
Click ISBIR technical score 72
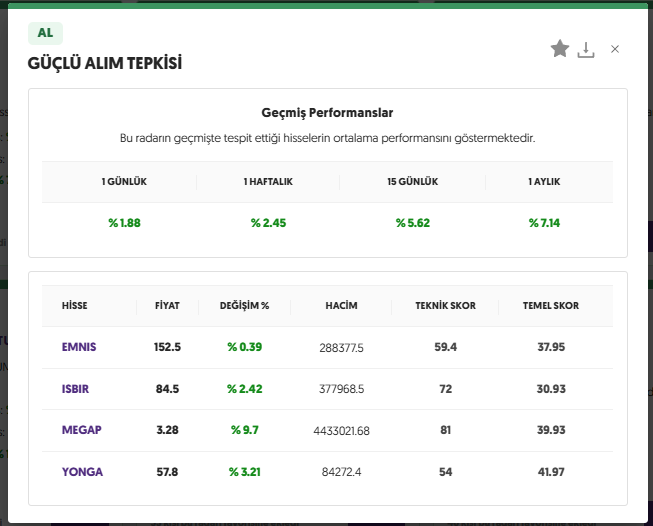[446, 389]
